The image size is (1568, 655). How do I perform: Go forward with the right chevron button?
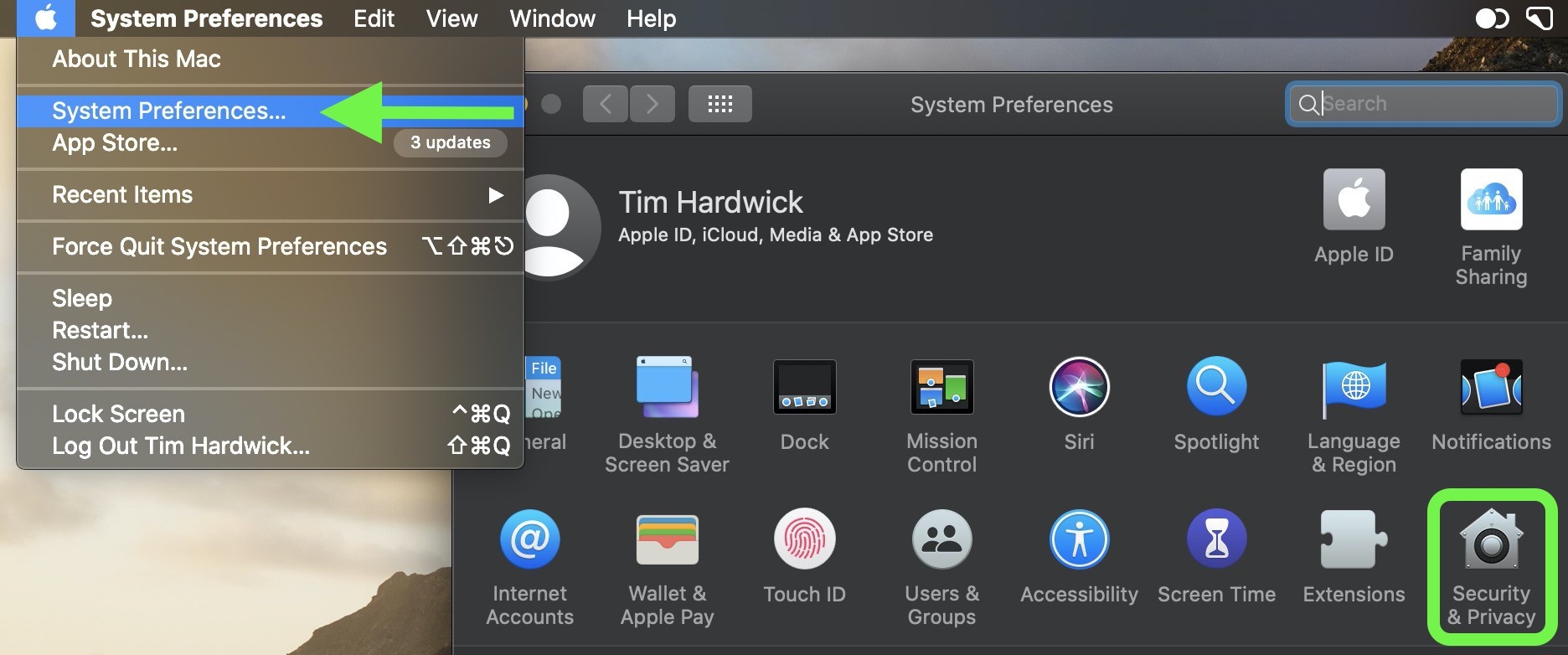coord(652,104)
